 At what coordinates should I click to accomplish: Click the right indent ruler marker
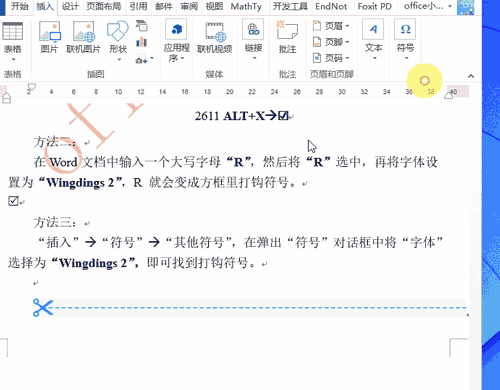(449, 95)
